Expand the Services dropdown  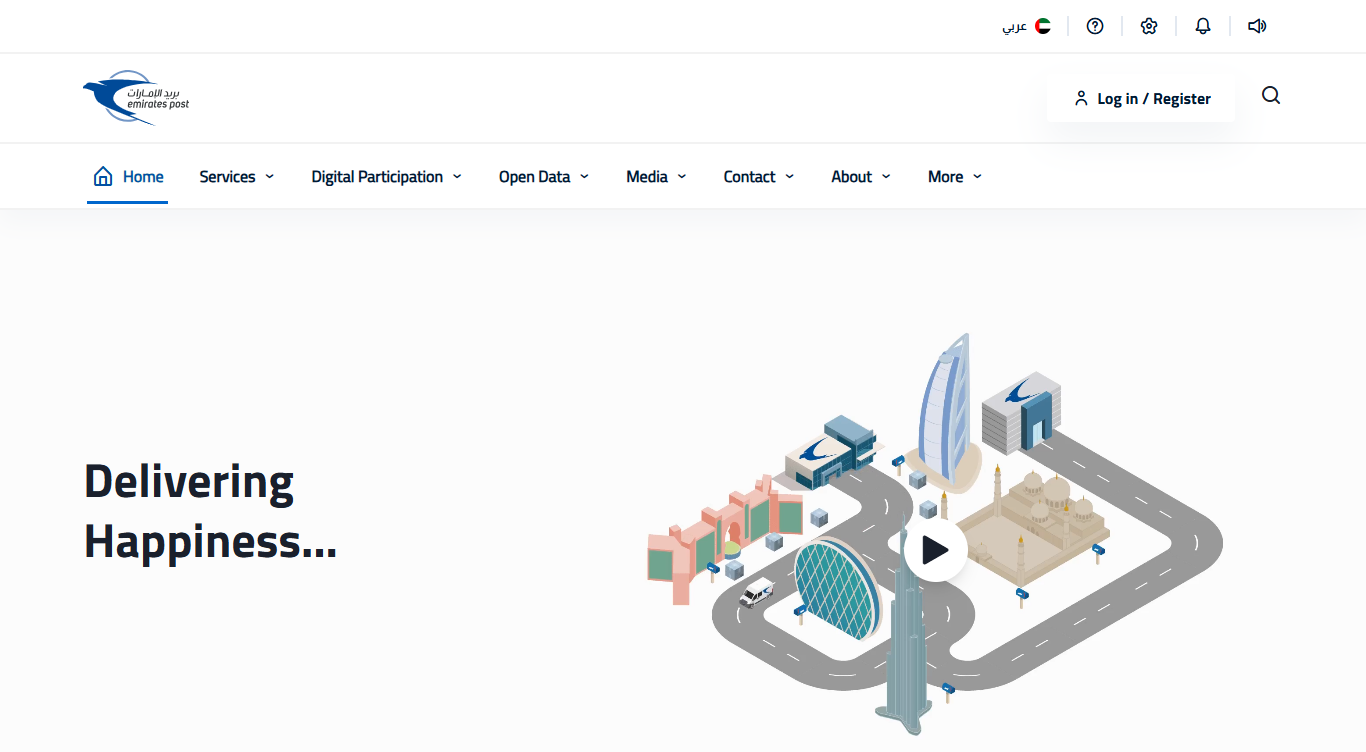(x=237, y=177)
